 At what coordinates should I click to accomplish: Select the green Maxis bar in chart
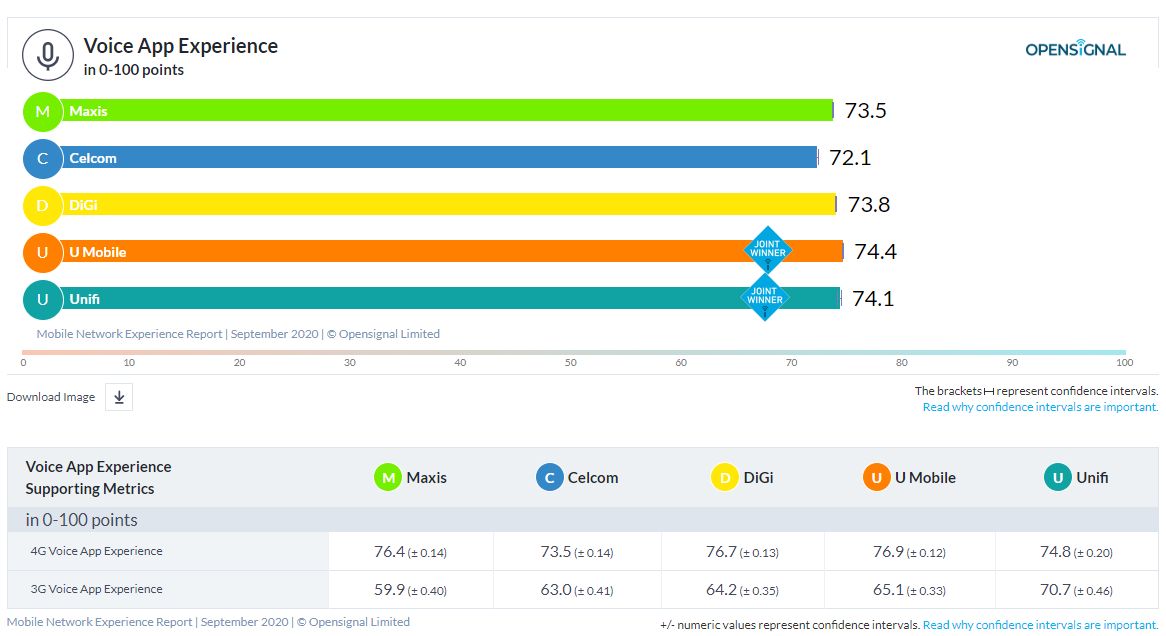point(450,111)
